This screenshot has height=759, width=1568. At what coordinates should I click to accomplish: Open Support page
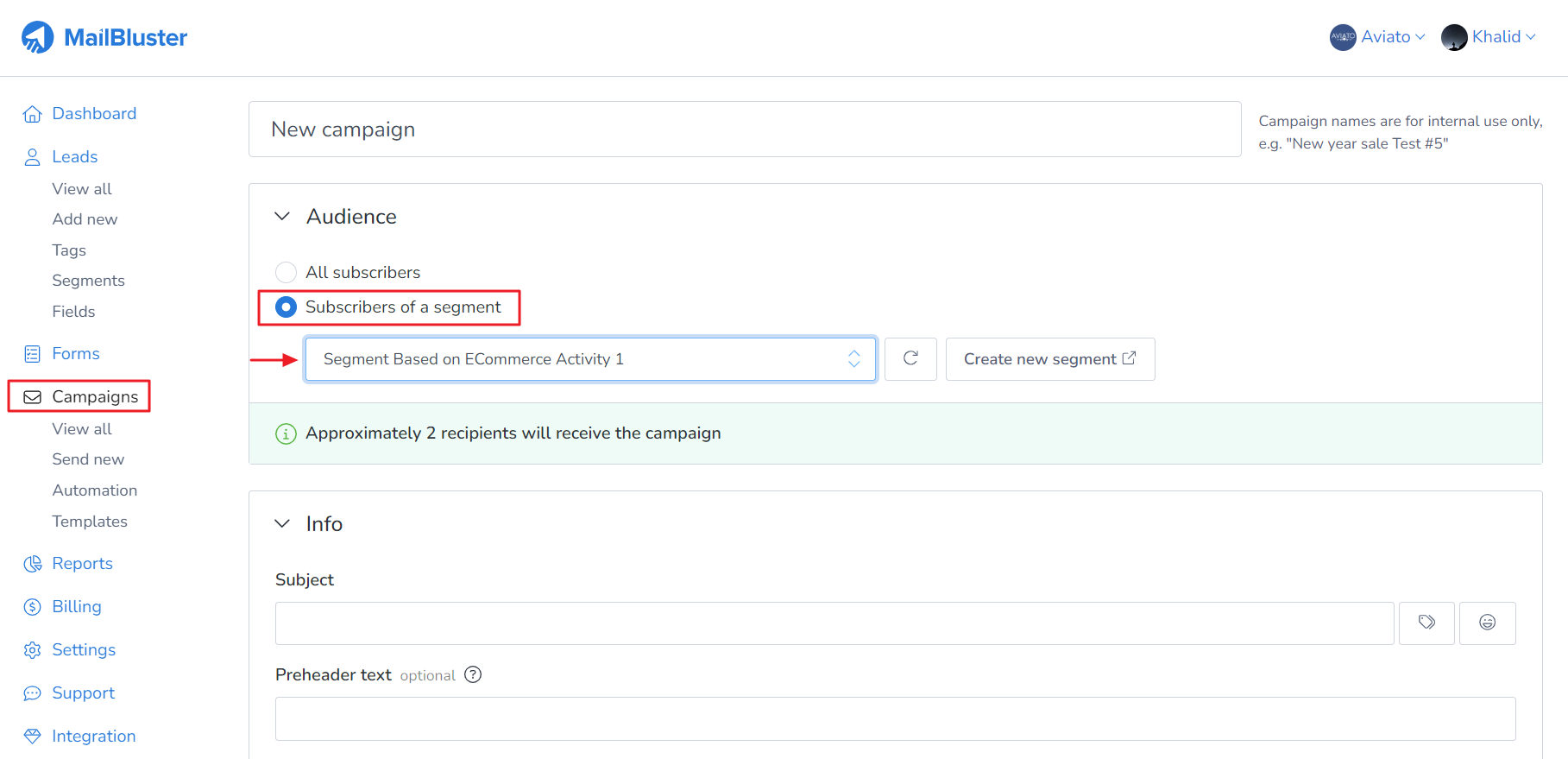pyautogui.click(x=83, y=693)
